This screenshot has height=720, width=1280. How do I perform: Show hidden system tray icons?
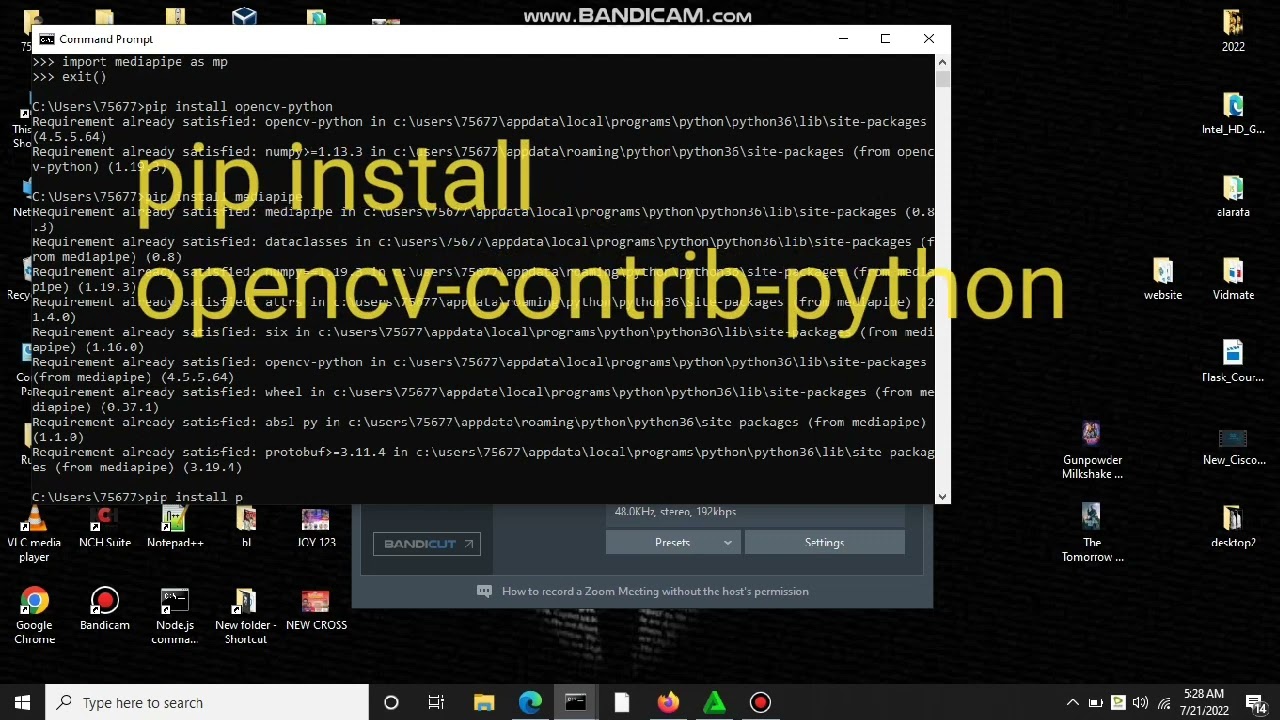click(1073, 702)
